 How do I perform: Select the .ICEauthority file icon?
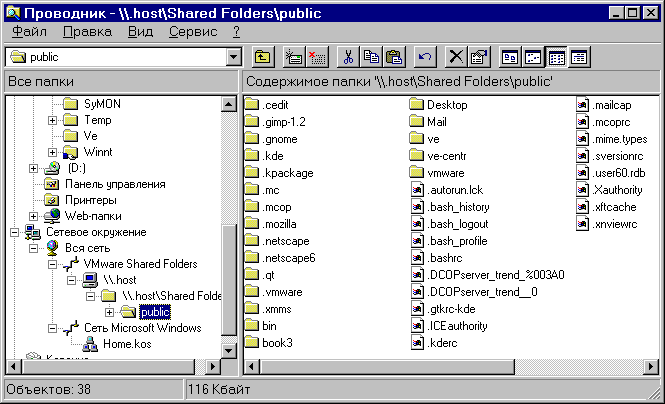point(418,326)
